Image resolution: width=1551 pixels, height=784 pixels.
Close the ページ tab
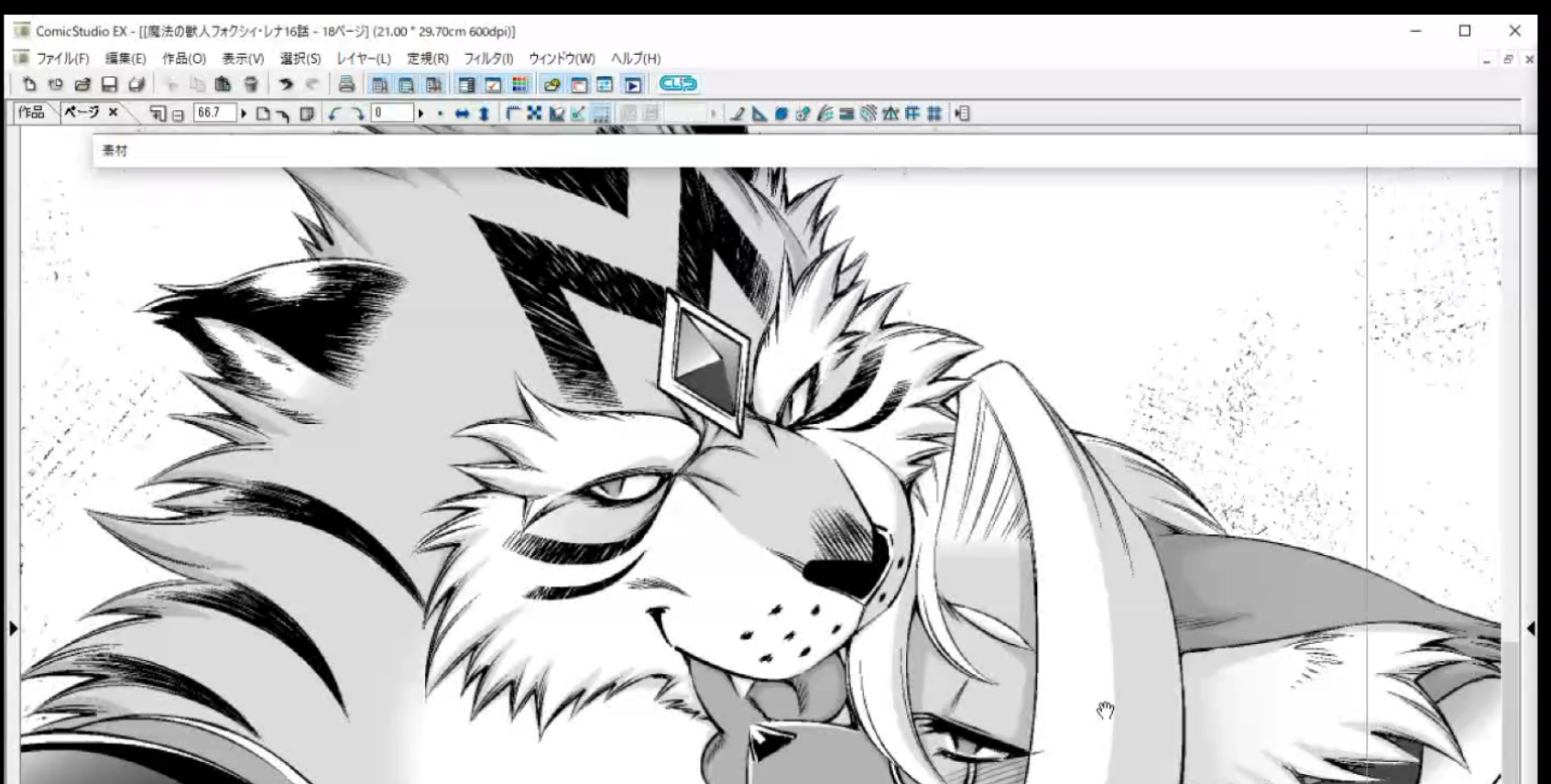click(x=113, y=112)
